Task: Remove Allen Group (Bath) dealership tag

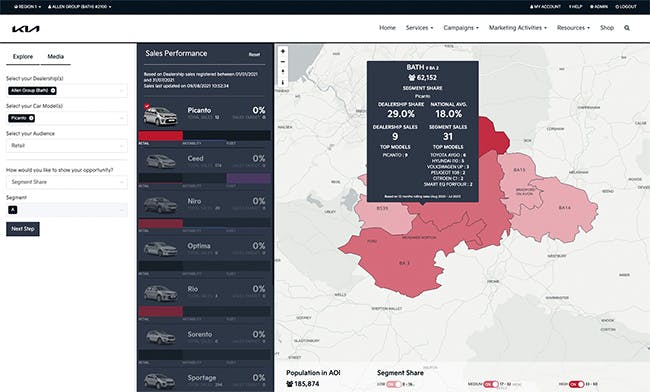Action: [x=53, y=90]
